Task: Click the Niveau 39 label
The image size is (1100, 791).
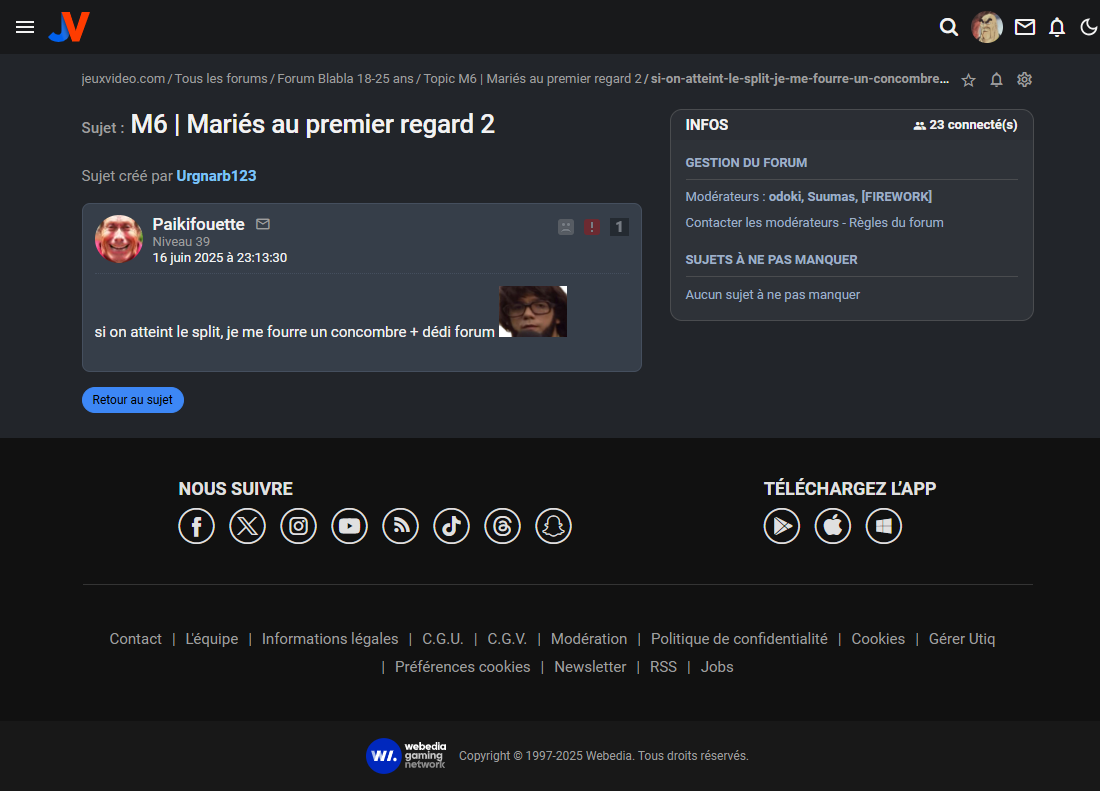Action: 181,241
